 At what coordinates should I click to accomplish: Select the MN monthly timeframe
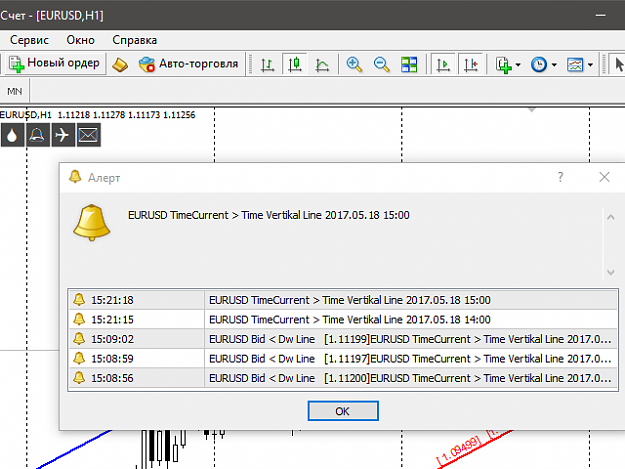pyautogui.click(x=15, y=91)
